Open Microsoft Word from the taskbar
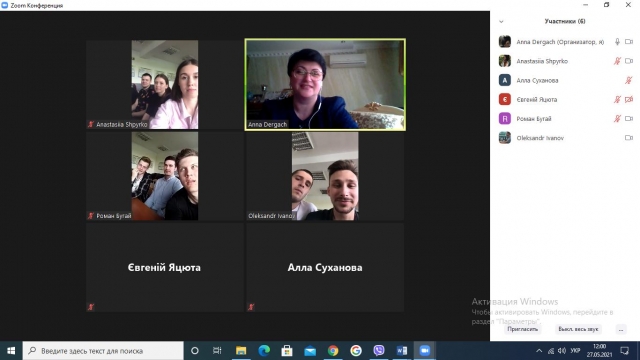Viewport: 640px width, 360px height. coord(402,351)
